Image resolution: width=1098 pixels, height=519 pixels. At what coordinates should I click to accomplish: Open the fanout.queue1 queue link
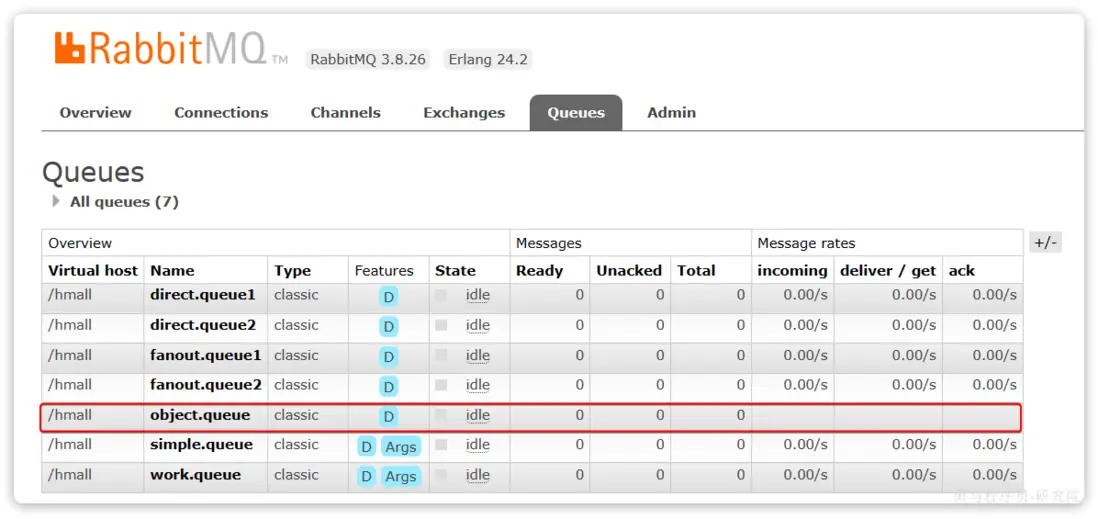point(205,355)
